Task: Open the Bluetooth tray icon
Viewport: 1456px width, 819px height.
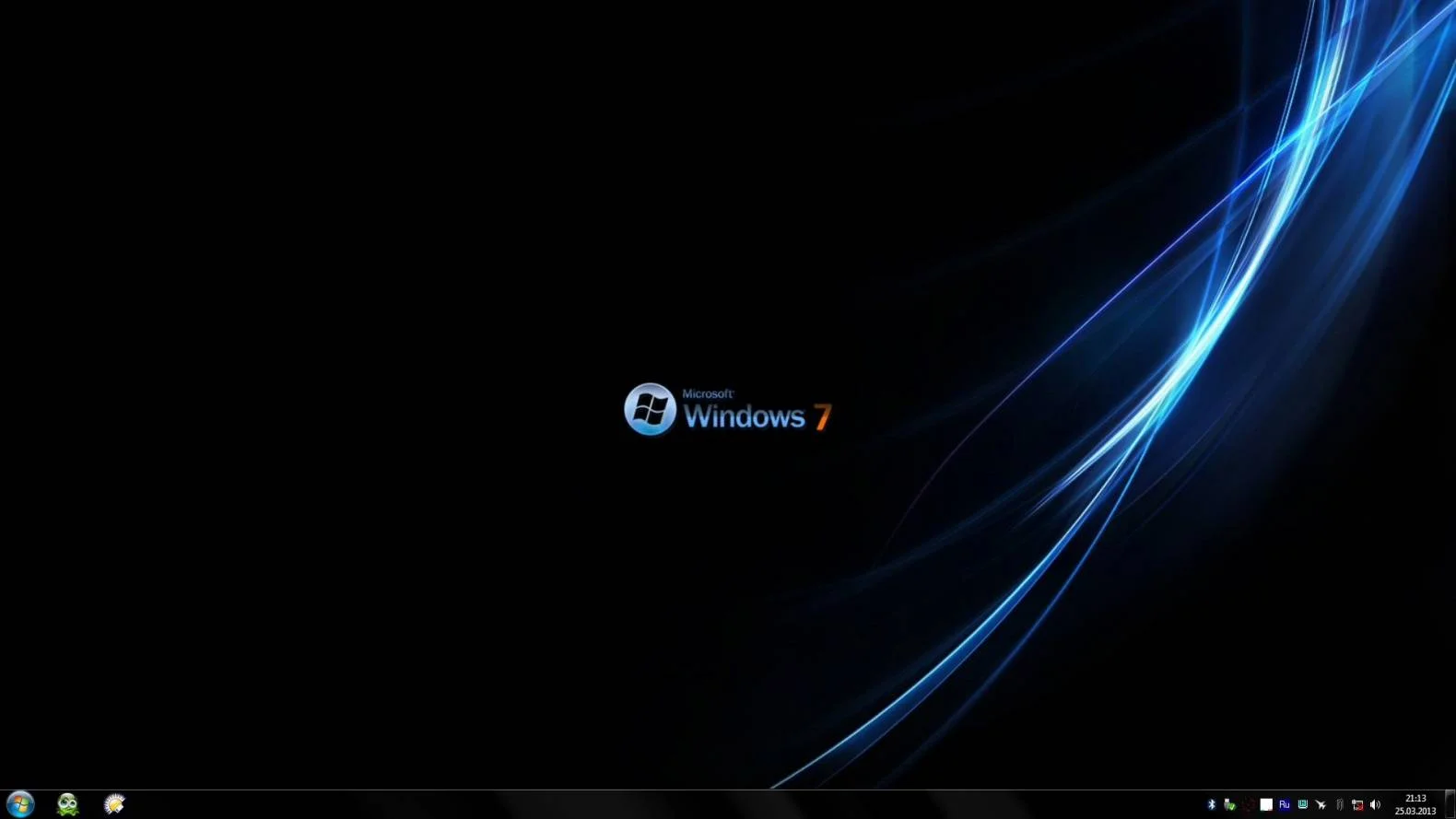Action: [x=1212, y=805]
